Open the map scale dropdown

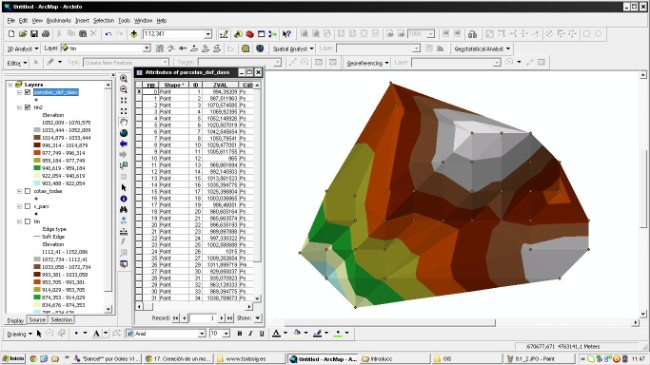point(208,34)
